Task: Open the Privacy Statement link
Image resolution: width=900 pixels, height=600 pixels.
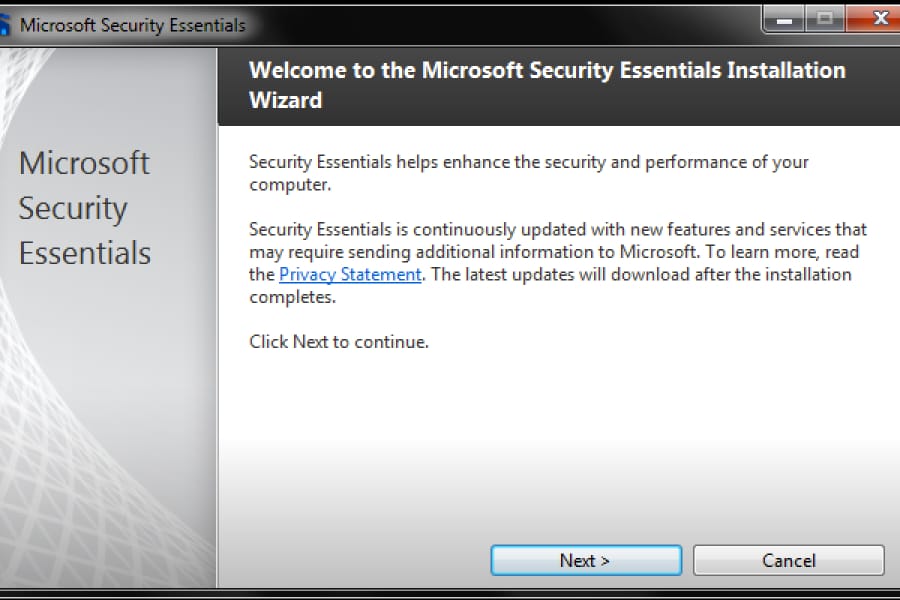Action: 350,274
